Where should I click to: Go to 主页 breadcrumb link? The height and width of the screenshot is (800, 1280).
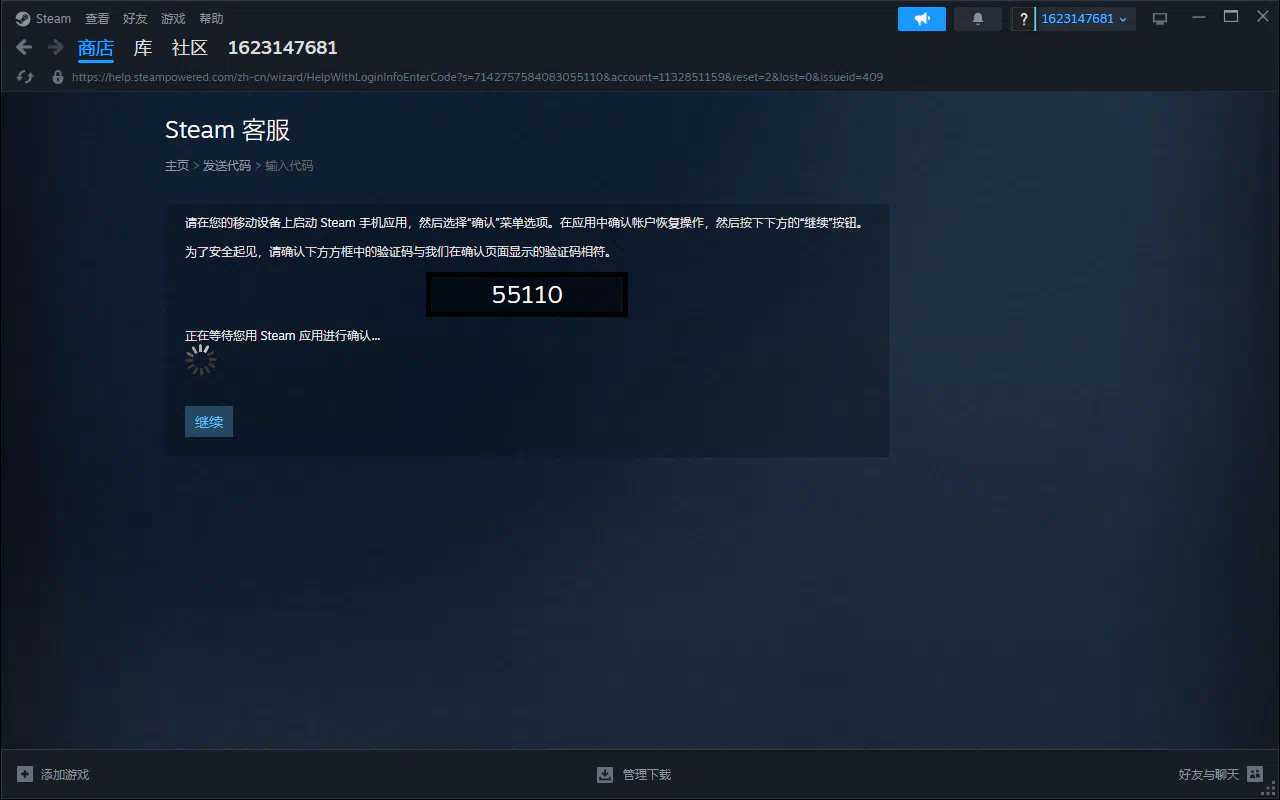click(x=177, y=166)
